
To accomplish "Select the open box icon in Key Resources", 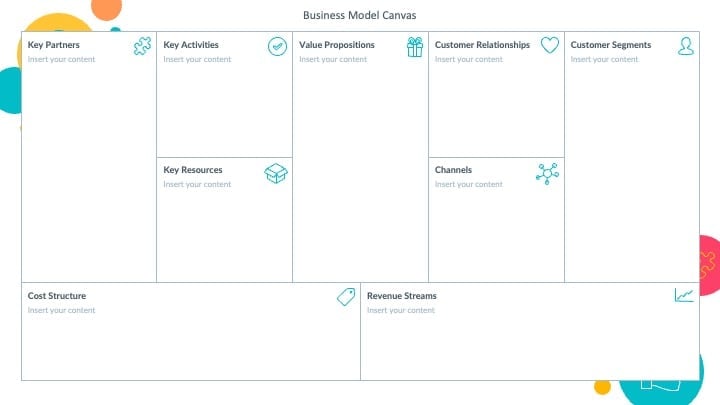I will (x=276, y=173).
